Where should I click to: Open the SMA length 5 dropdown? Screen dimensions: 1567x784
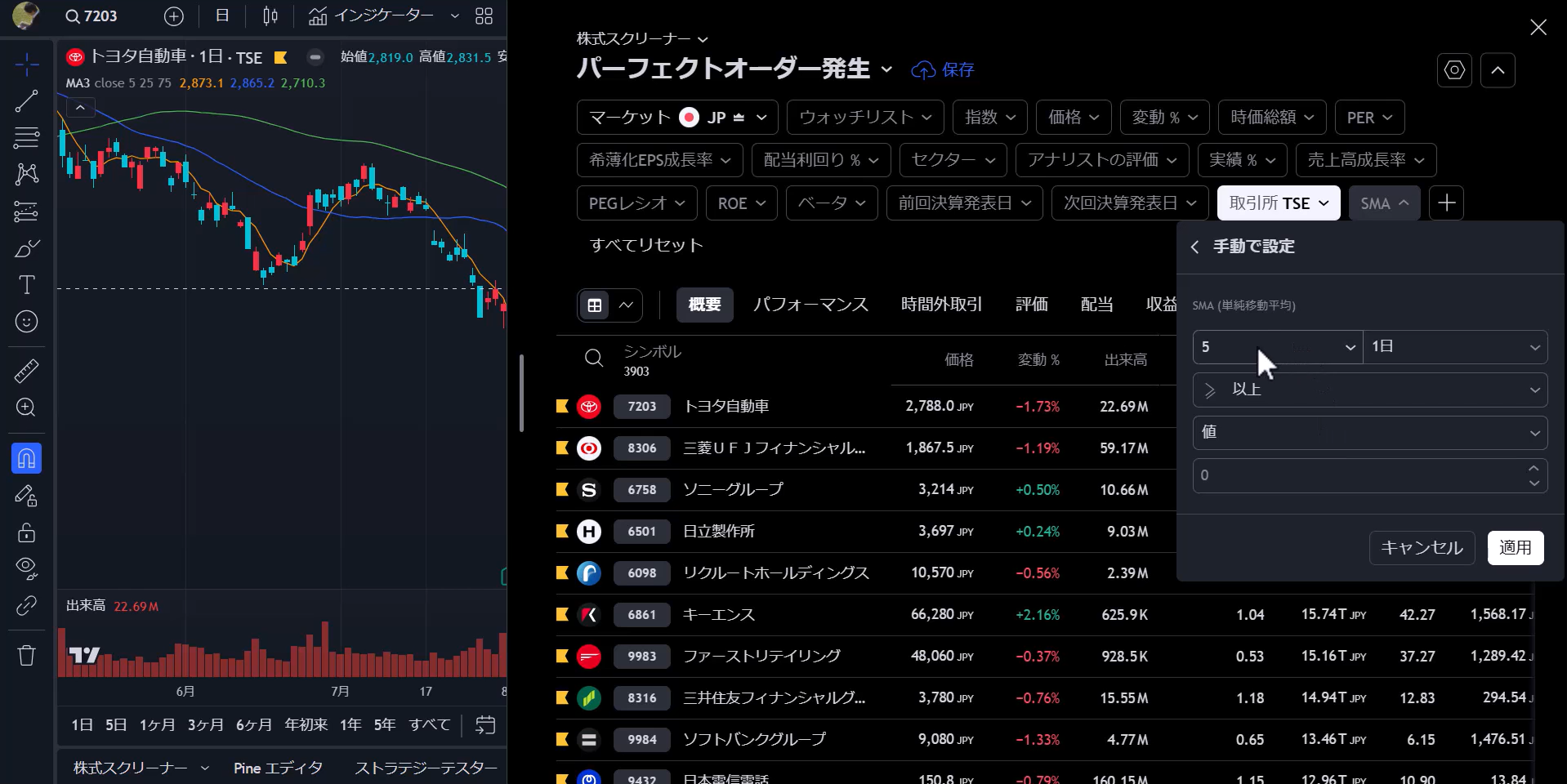[1278, 347]
